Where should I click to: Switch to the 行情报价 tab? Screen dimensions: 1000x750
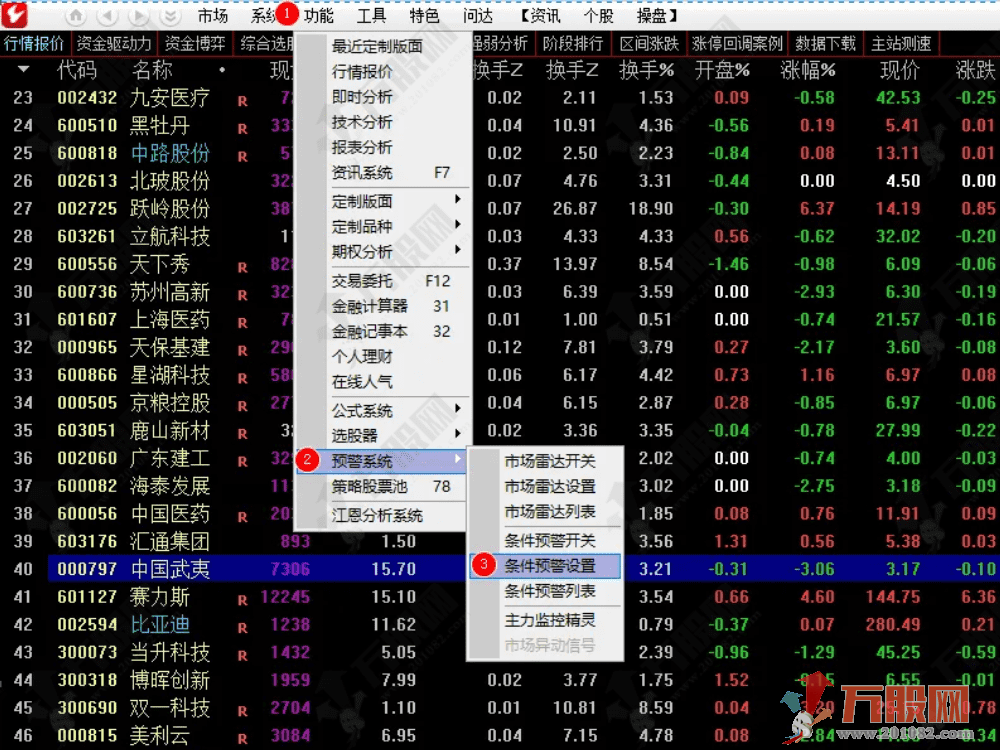pos(34,43)
